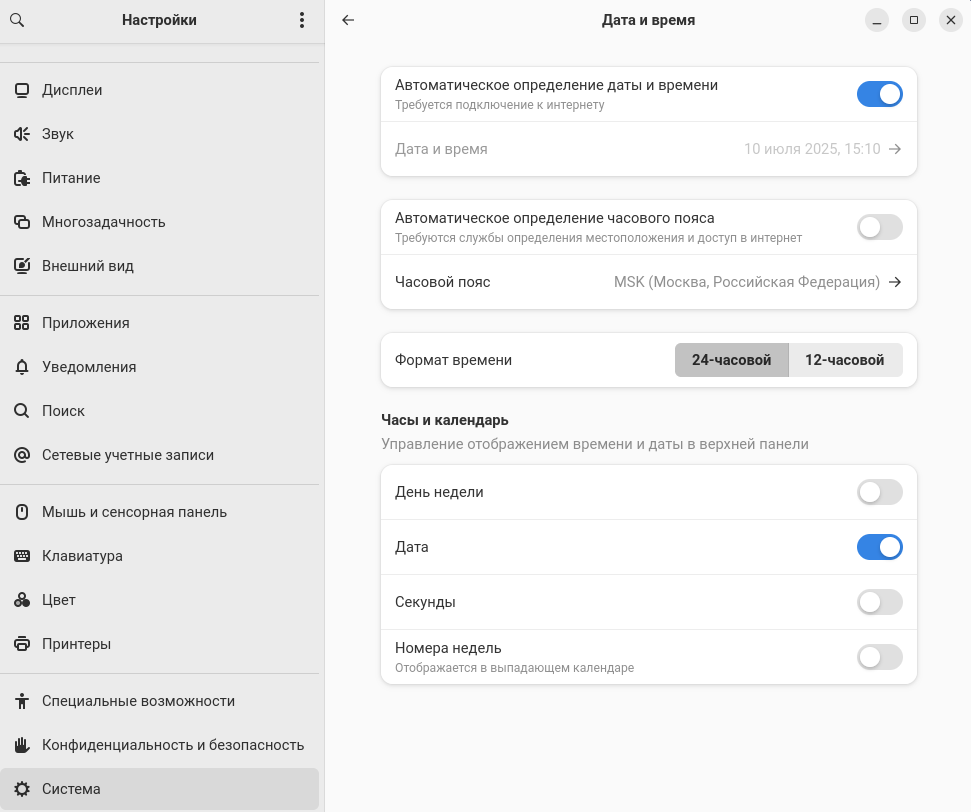The height and width of the screenshot is (812, 971).
Task: Toggle the Номера недель switch
Action: [x=879, y=657]
